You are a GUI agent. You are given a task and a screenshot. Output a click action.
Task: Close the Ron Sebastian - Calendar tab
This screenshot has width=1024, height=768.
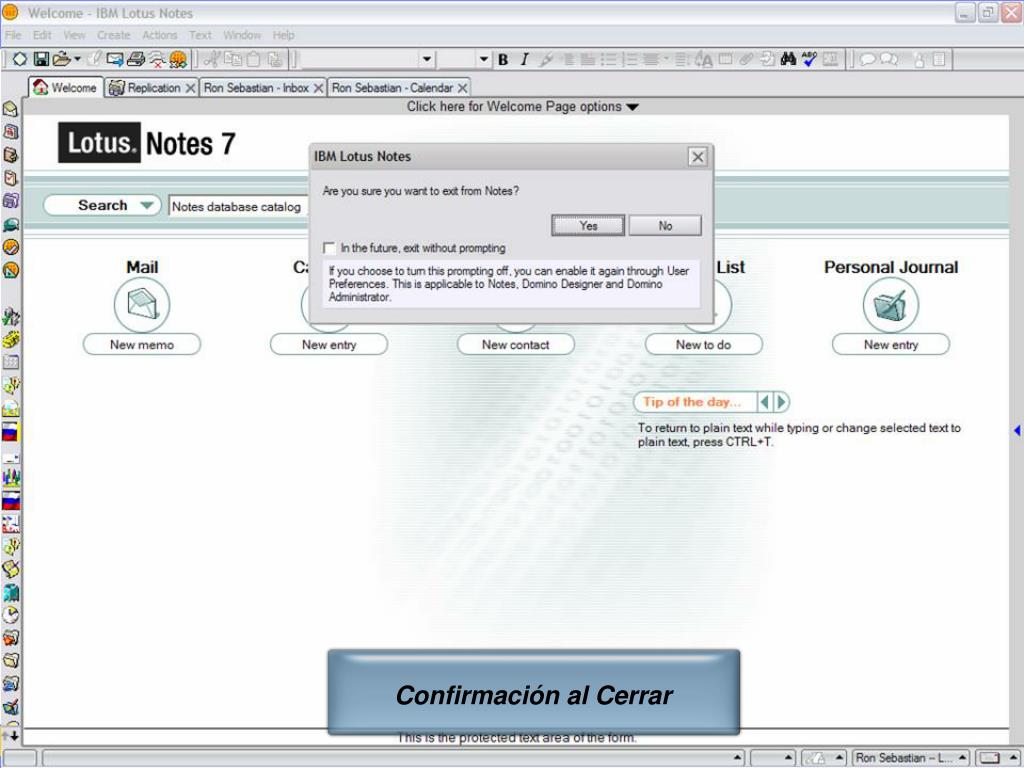pyautogui.click(x=462, y=88)
